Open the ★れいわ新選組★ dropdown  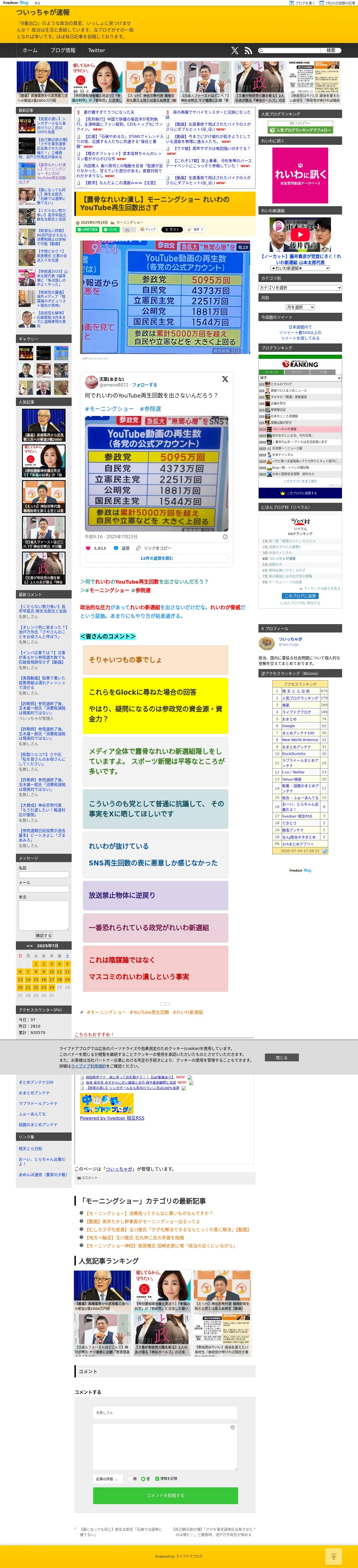300,268
